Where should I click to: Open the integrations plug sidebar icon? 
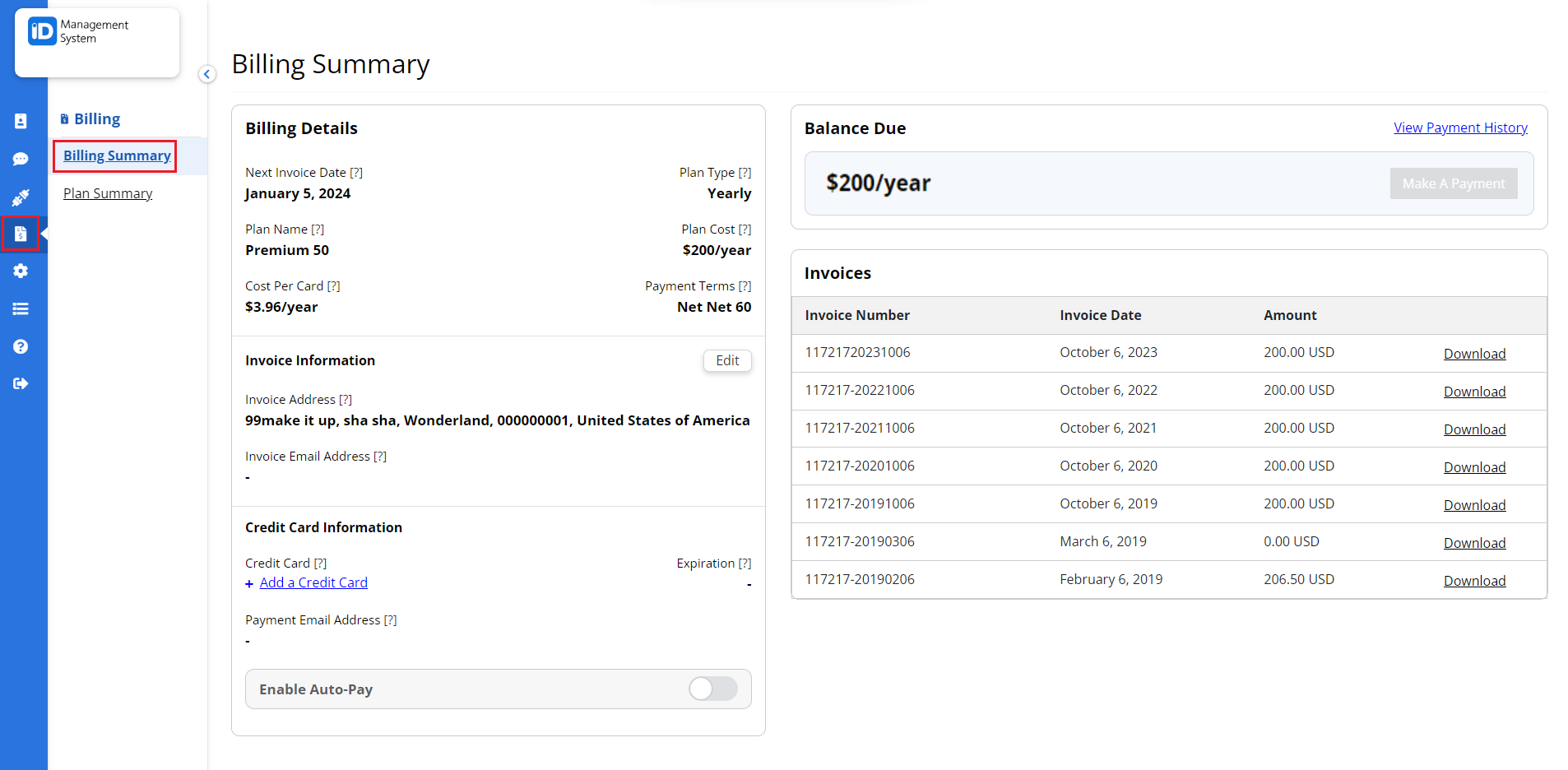click(x=21, y=197)
